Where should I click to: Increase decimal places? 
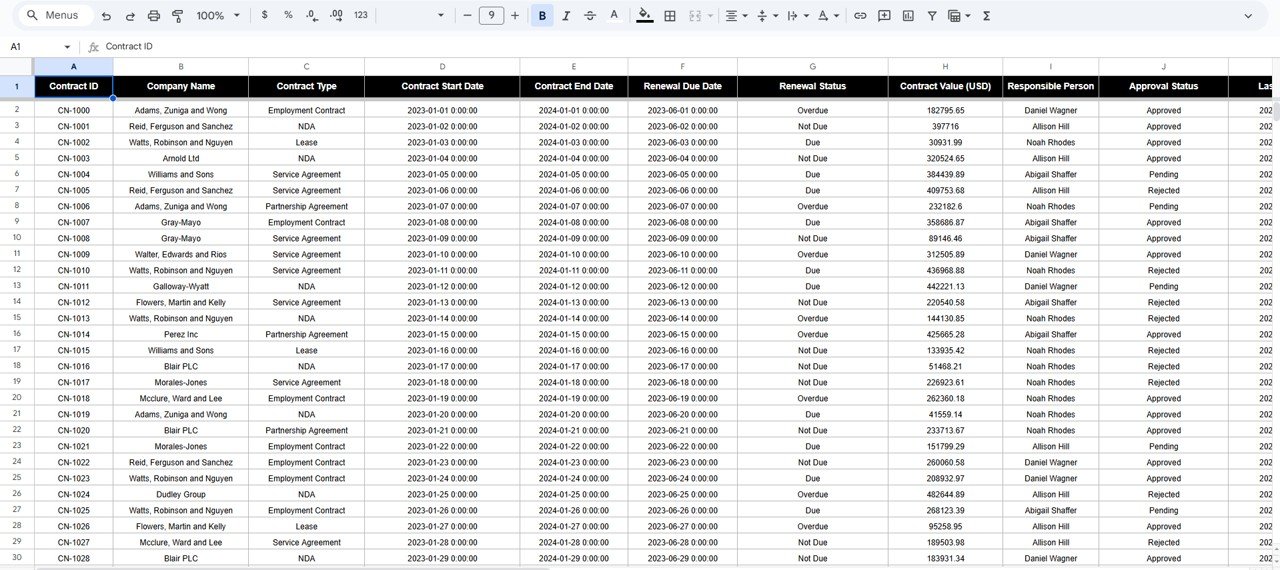[336, 16]
